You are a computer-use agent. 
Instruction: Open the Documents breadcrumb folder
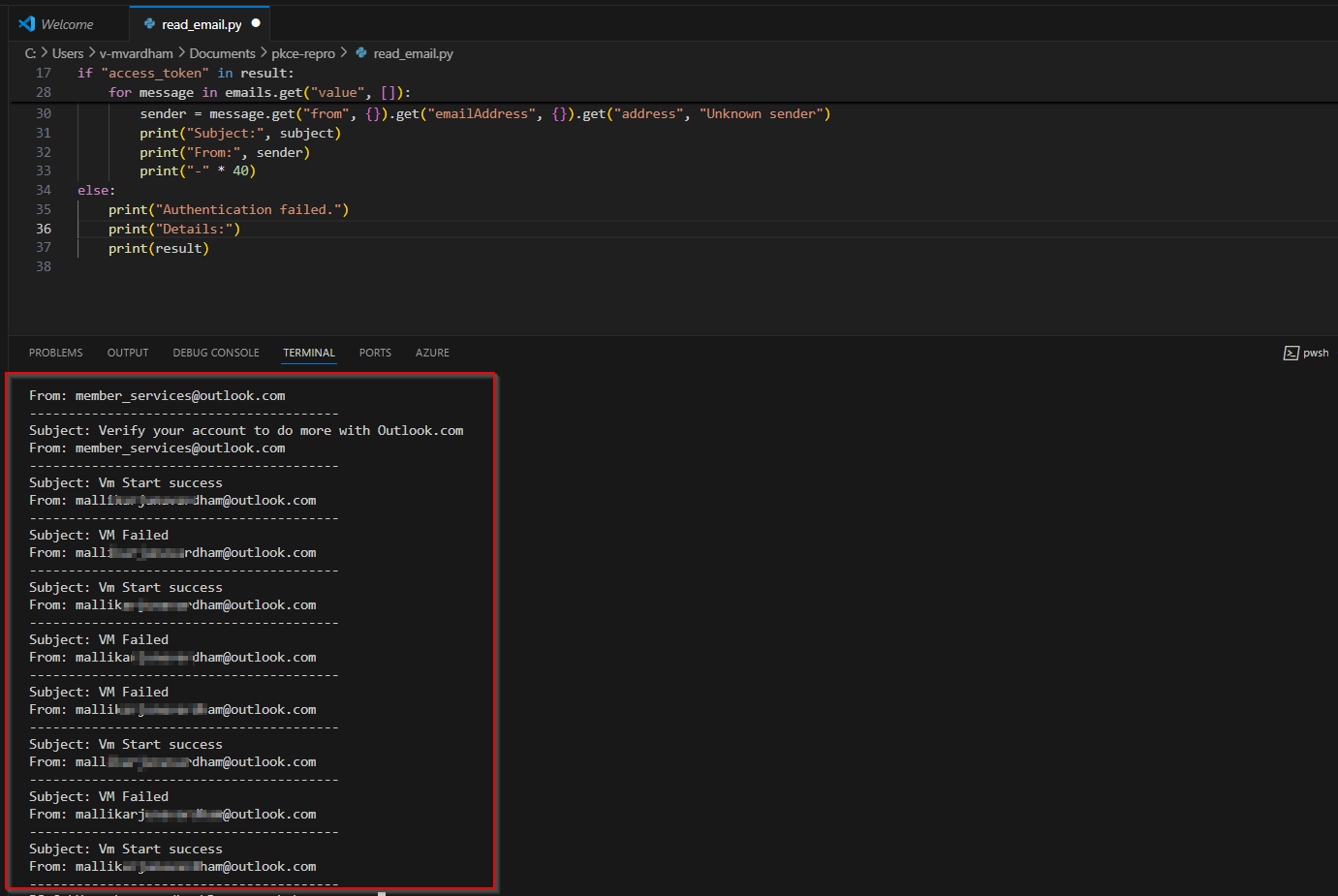222,53
